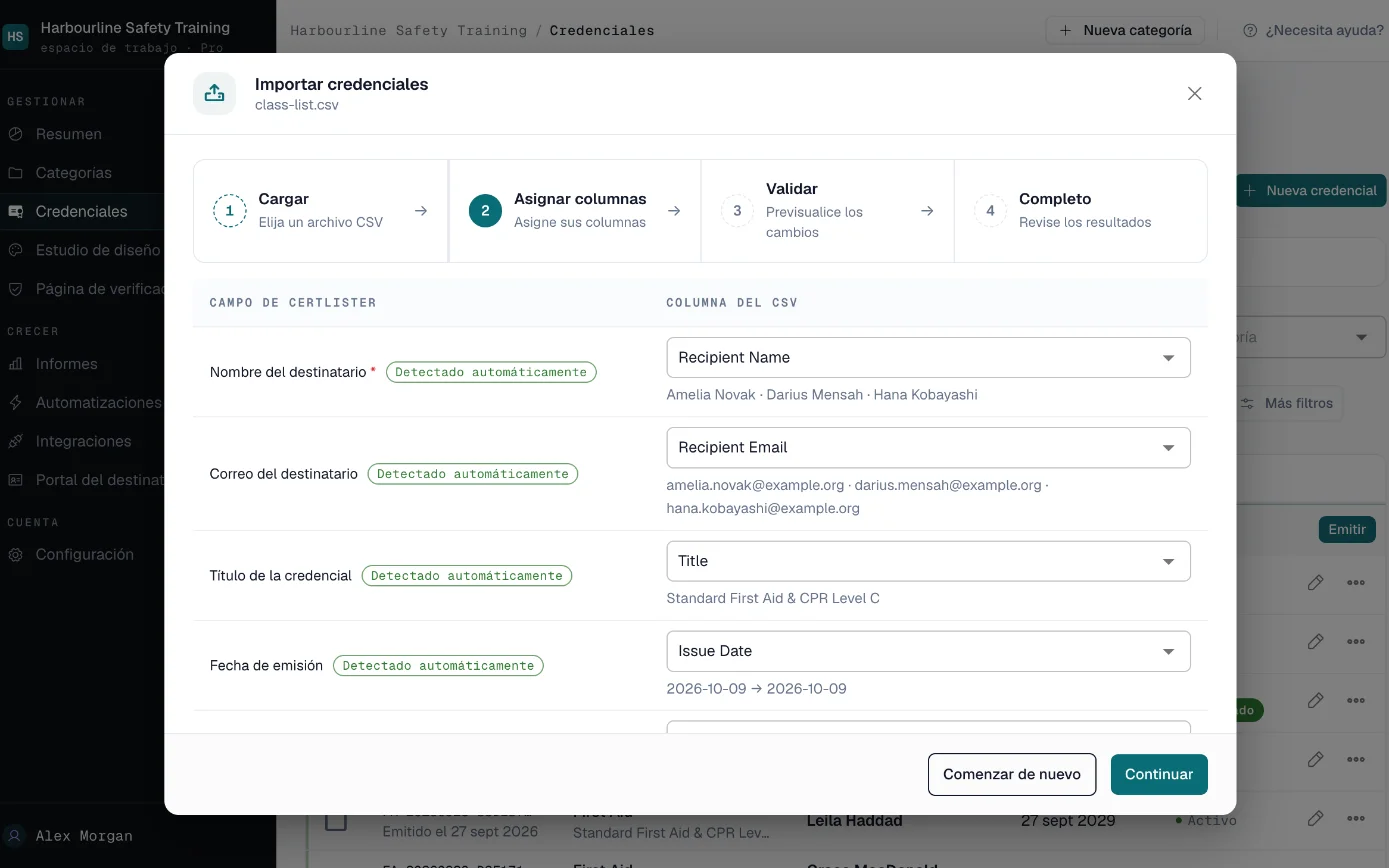Click the Informes chart icon

(15, 364)
